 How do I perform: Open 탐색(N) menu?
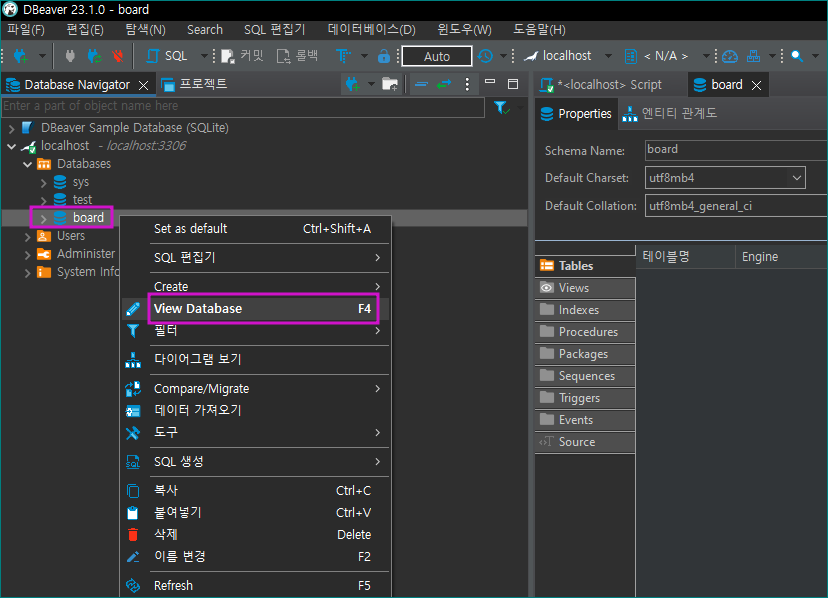point(145,30)
